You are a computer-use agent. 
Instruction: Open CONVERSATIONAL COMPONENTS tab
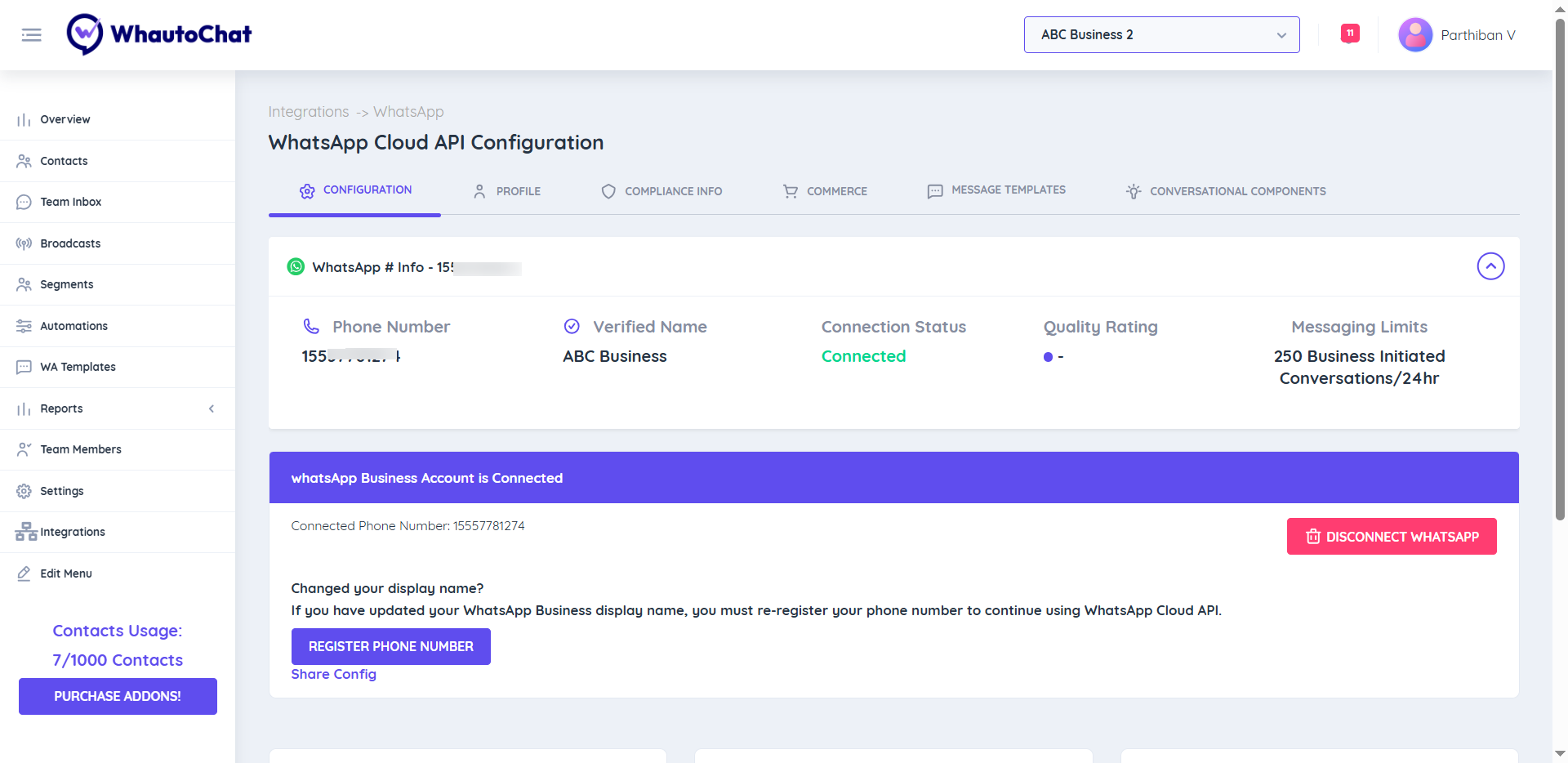point(1226,191)
